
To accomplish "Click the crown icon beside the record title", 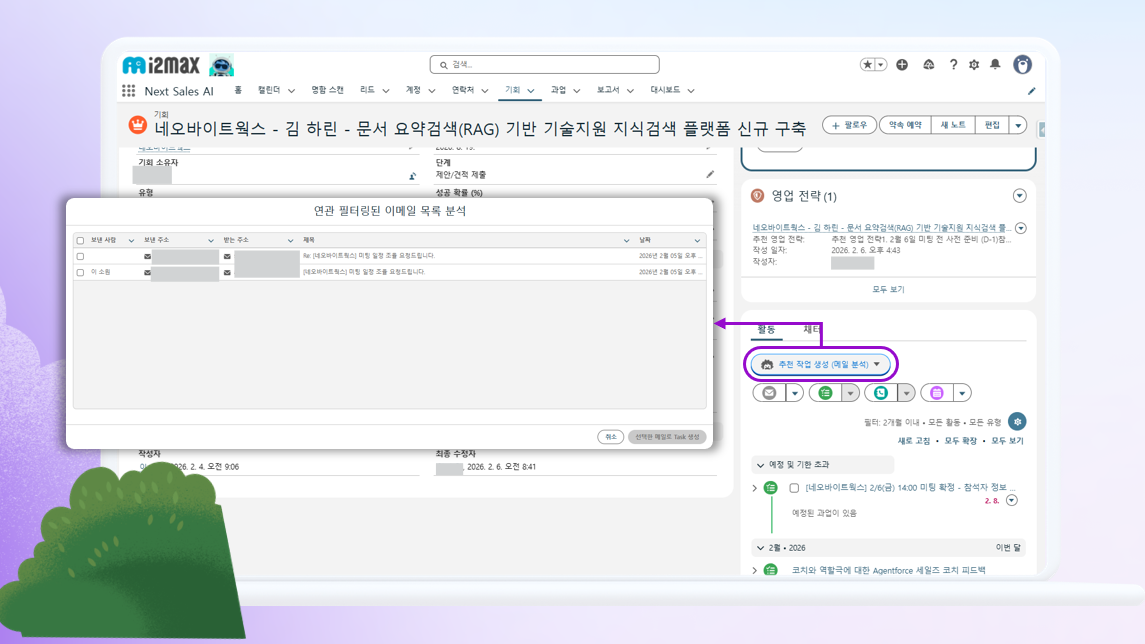I will (x=137, y=125).
